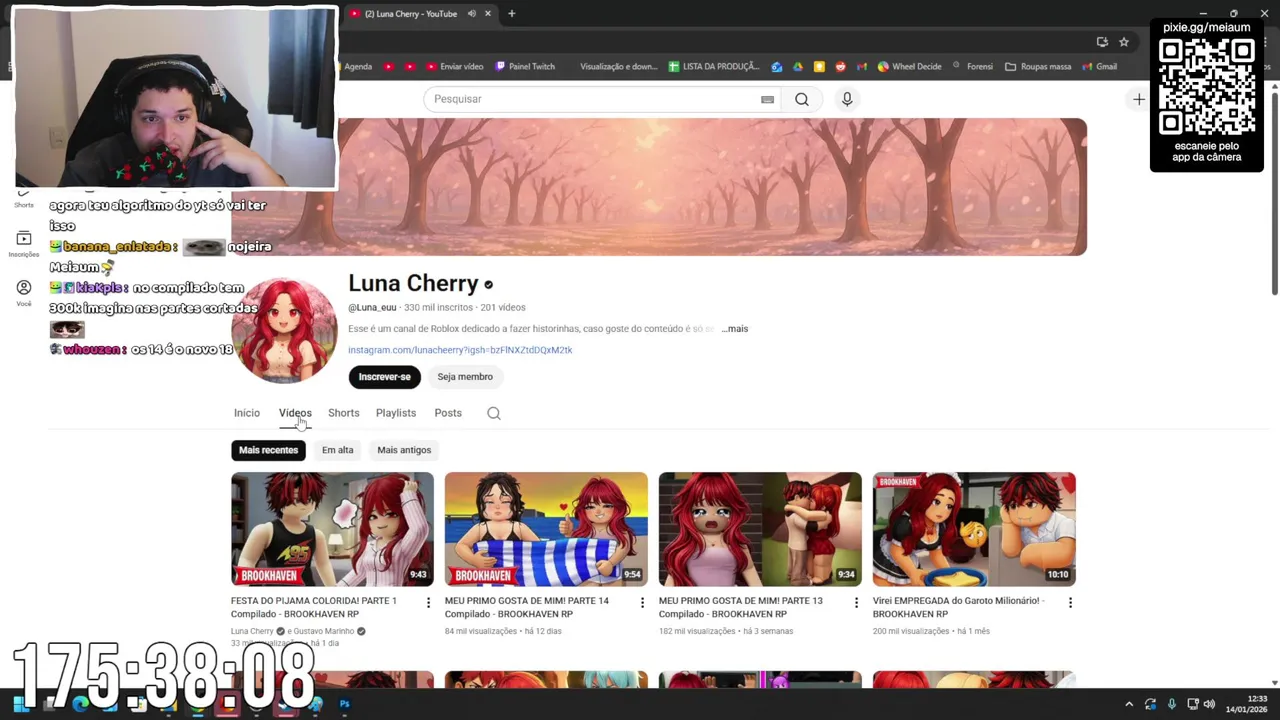Click the install app icon in address bar
This screenshot has height=720, width=1280.
(x=1102, y=42)
